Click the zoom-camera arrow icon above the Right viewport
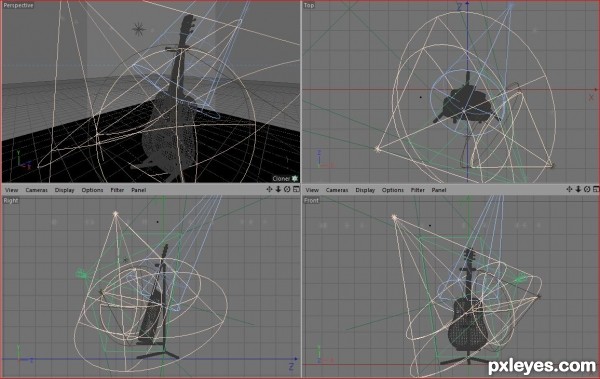 tap(278, 189)
